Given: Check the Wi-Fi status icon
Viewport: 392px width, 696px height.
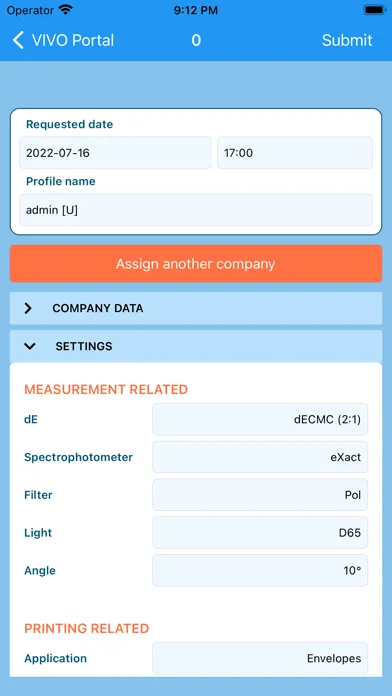Looking at the screenshot, I should coord(66,10).
